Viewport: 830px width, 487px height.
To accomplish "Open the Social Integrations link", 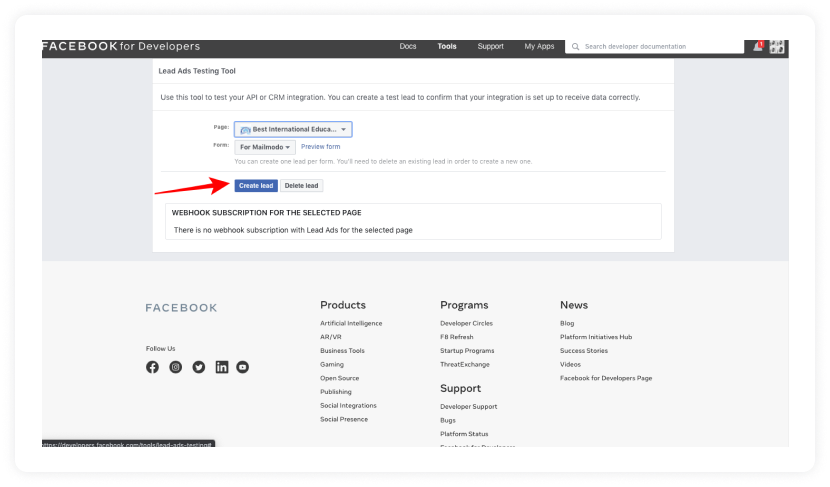I will [348, 405].
